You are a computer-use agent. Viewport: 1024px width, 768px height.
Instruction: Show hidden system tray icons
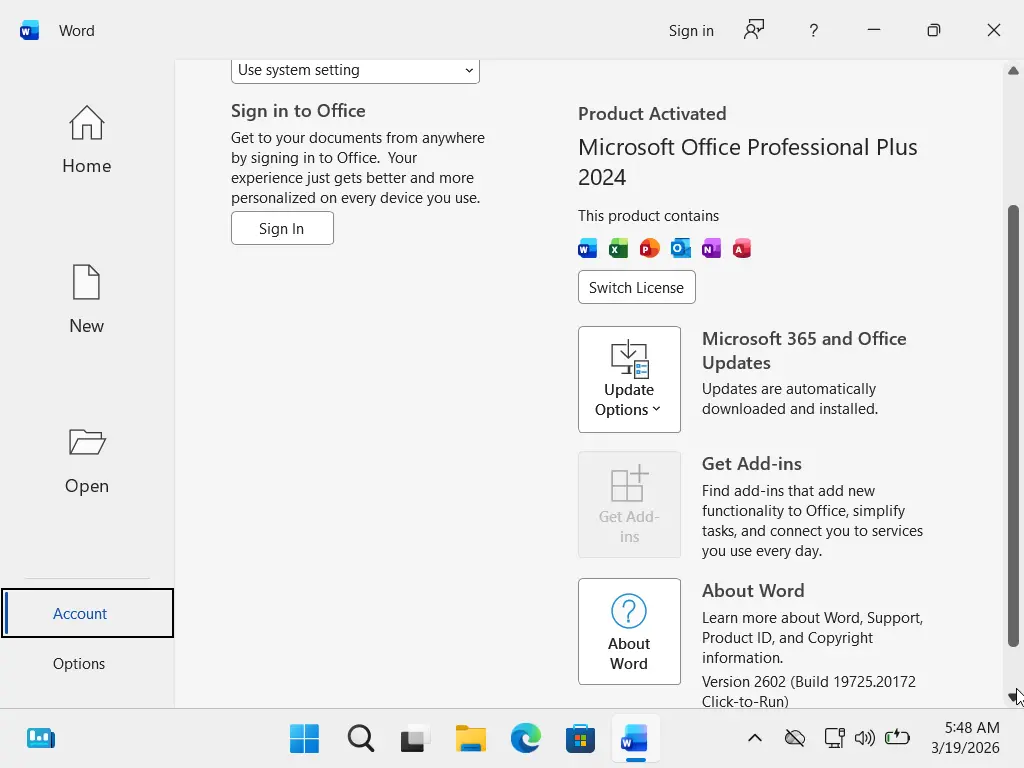[x=754, y=739]
